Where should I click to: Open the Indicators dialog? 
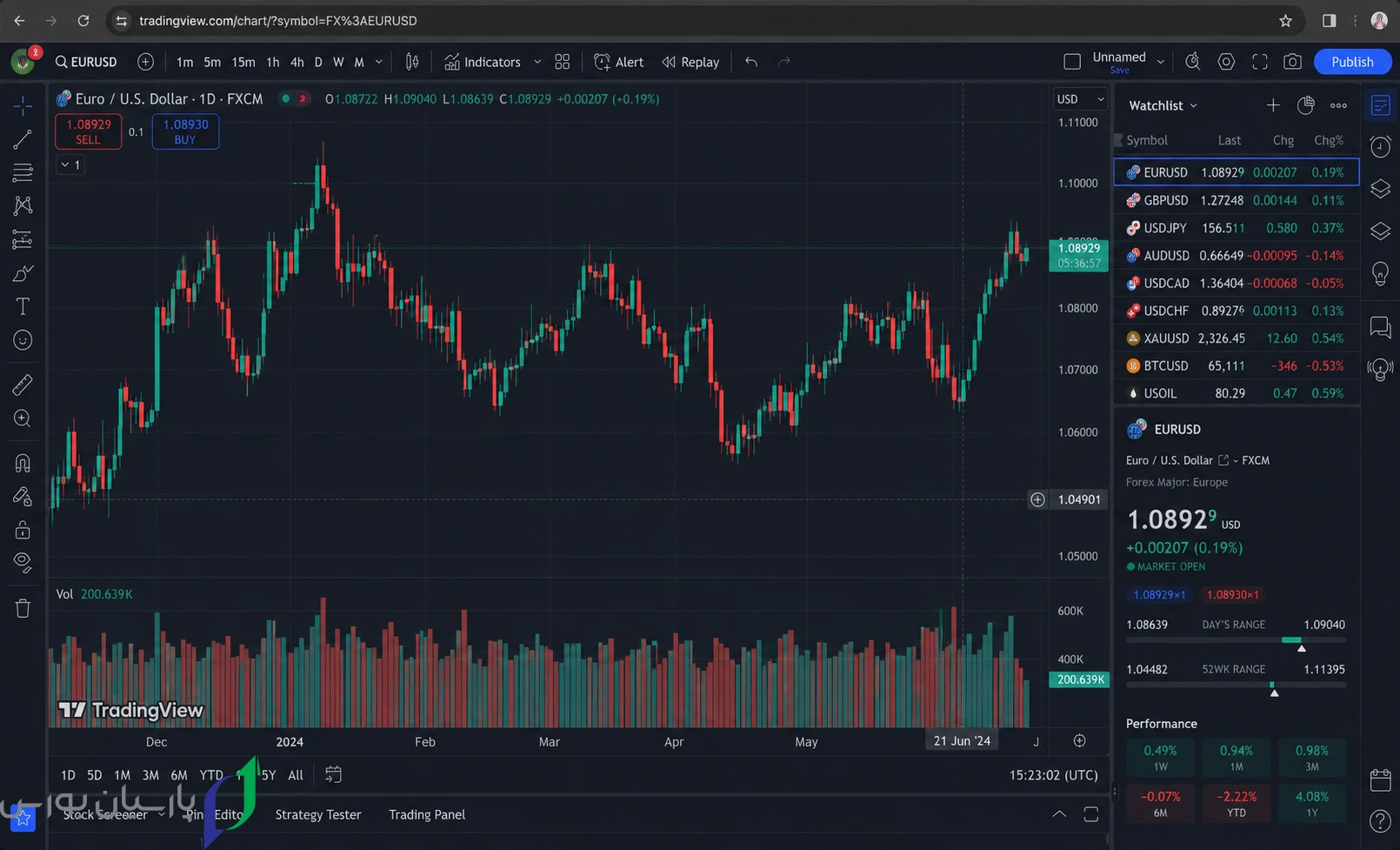tap(483, 62)
